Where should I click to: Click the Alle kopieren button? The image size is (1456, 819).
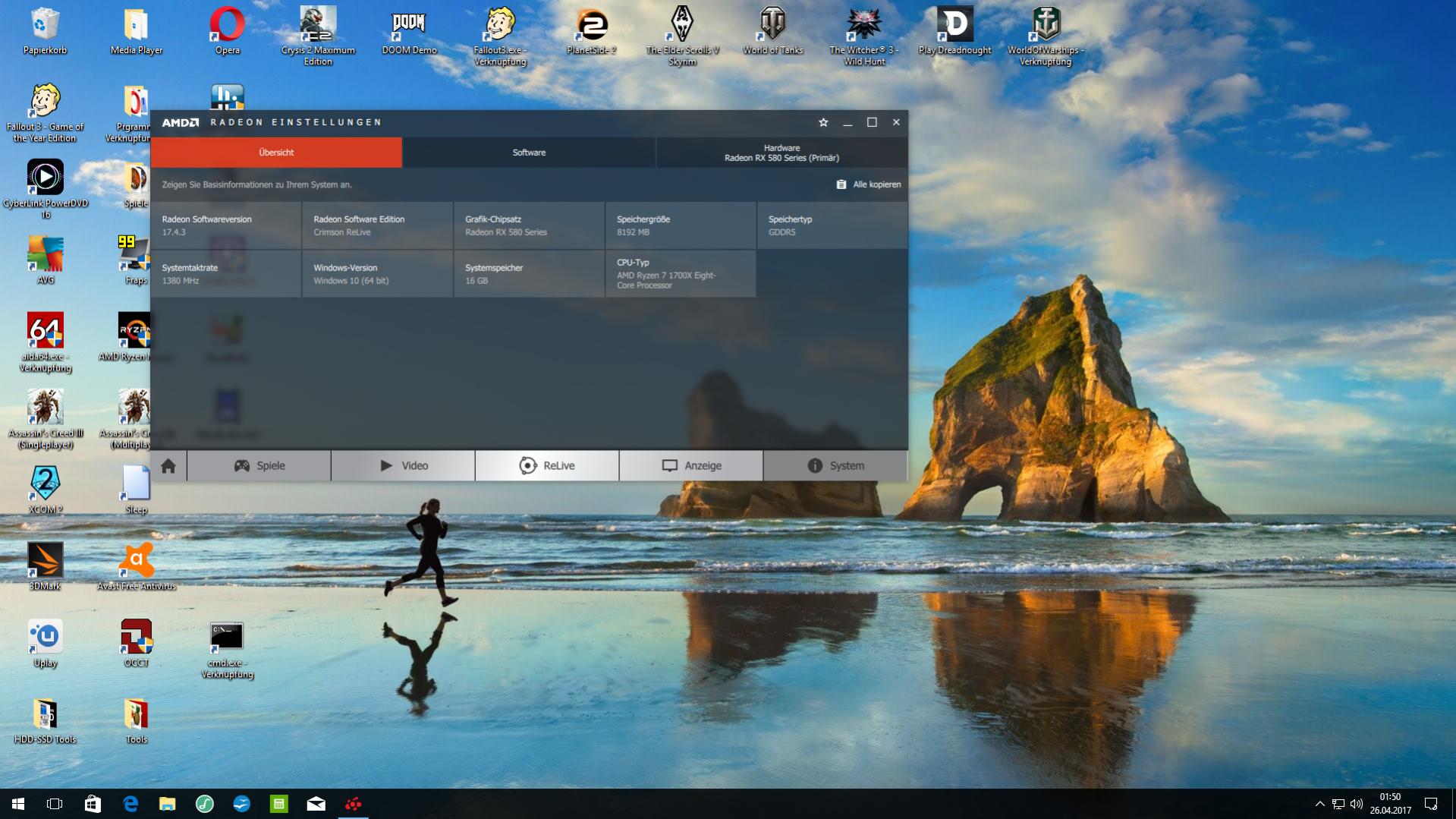pyautogui.click(x=869, y=184)
